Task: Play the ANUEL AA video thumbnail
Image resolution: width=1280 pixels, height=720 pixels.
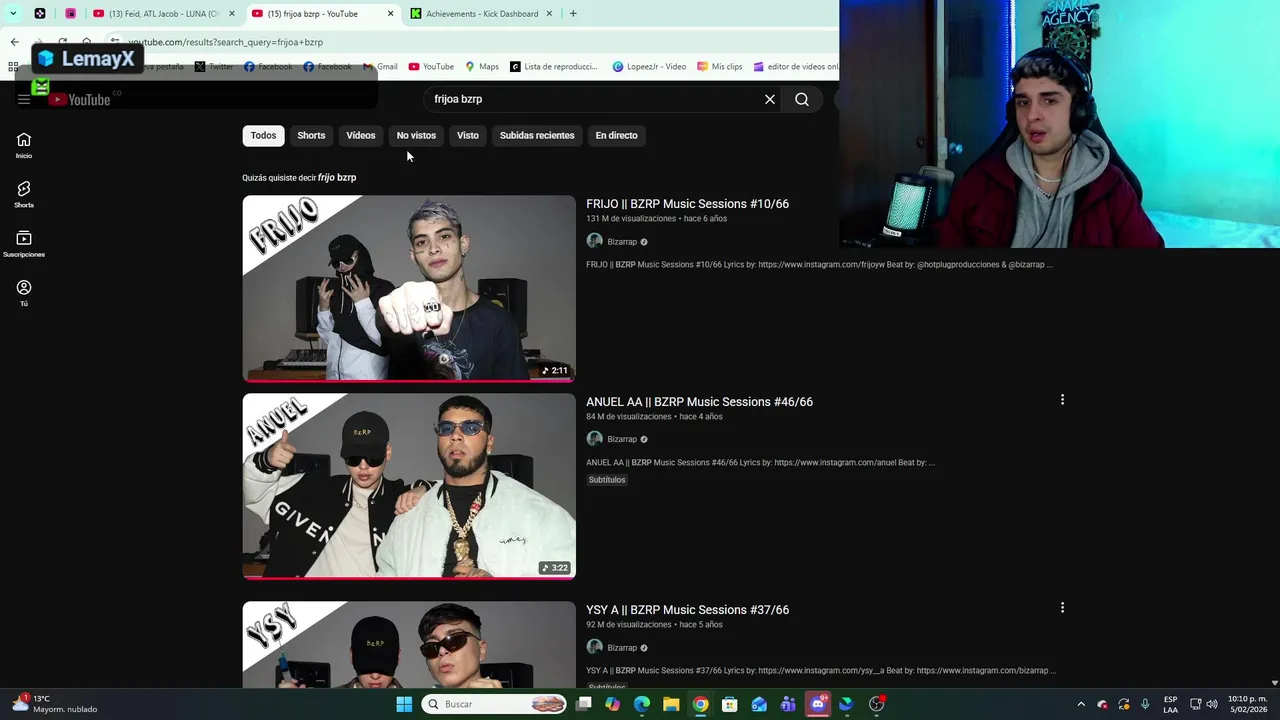Action: (409, 486)
